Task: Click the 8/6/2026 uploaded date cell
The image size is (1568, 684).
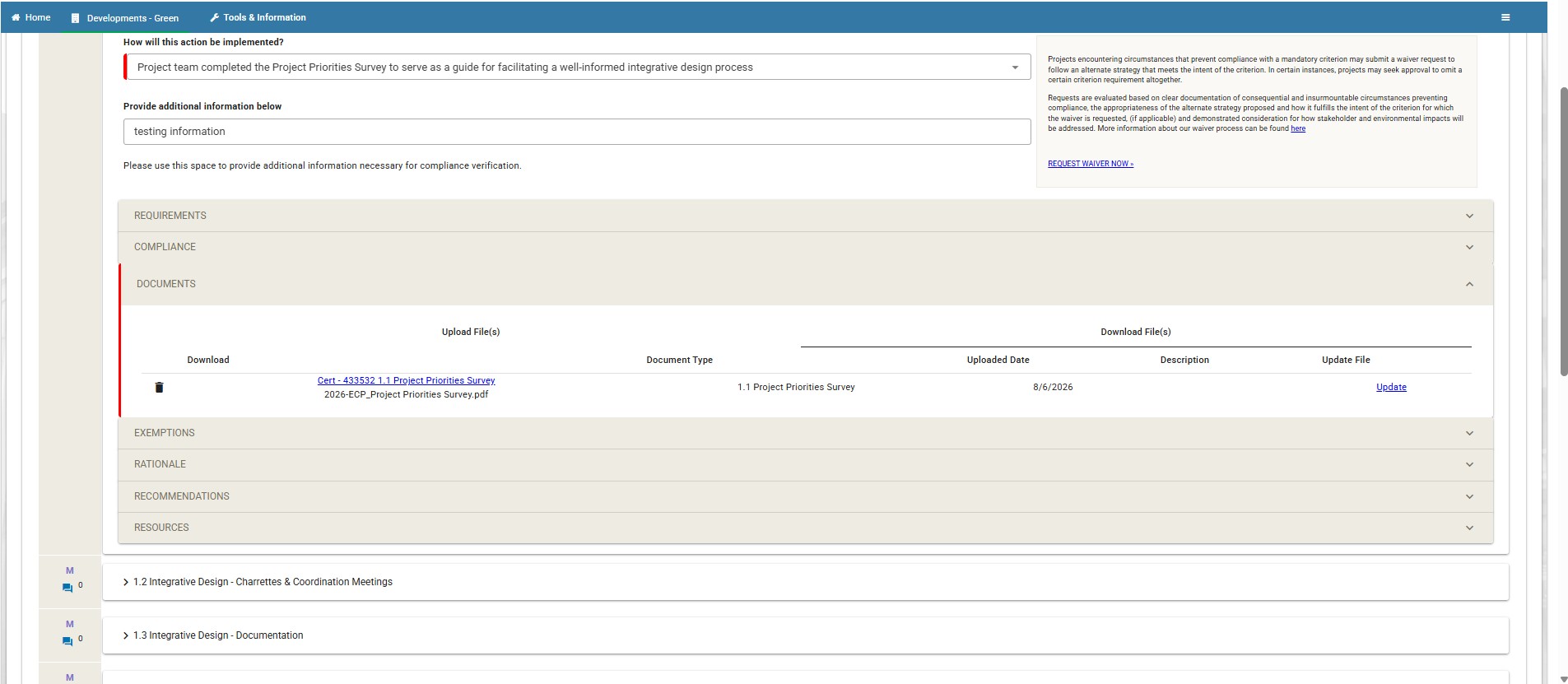Action: (x=1053, y=387)
